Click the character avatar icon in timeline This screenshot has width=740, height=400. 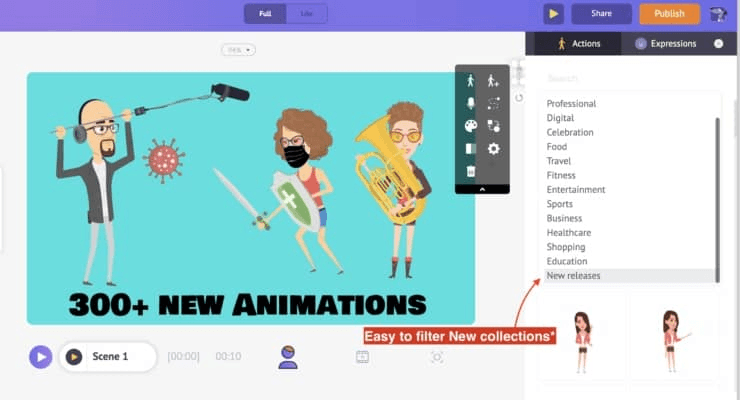pyautogui.click(x=288, y=357)
